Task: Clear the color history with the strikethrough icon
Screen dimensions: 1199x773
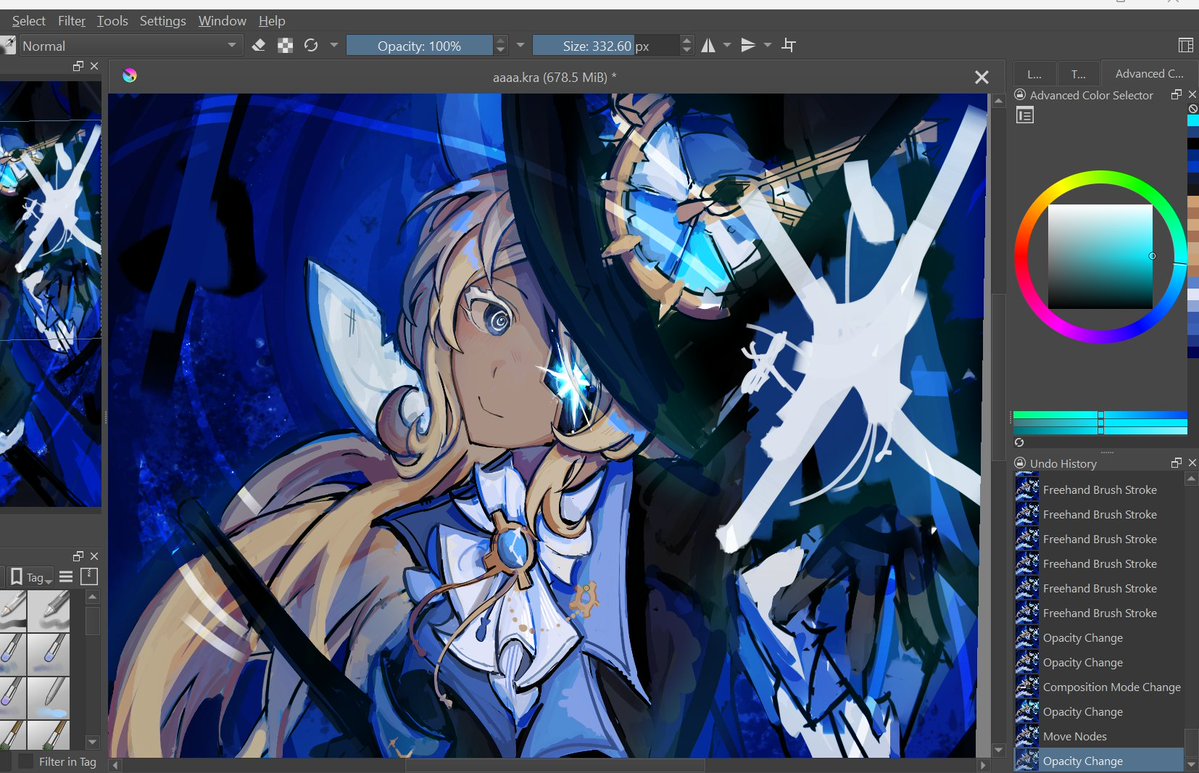Action: point(1193,109)
